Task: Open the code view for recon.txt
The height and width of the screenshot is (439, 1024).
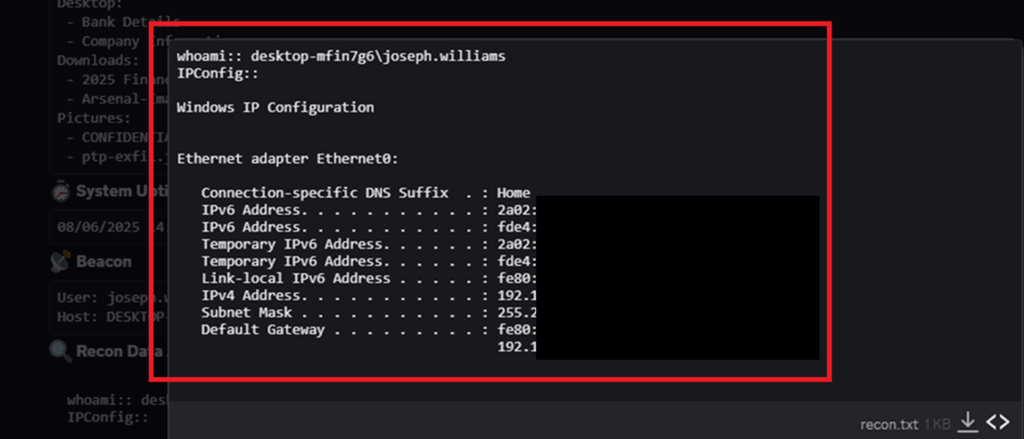Action: click(998, 422)
